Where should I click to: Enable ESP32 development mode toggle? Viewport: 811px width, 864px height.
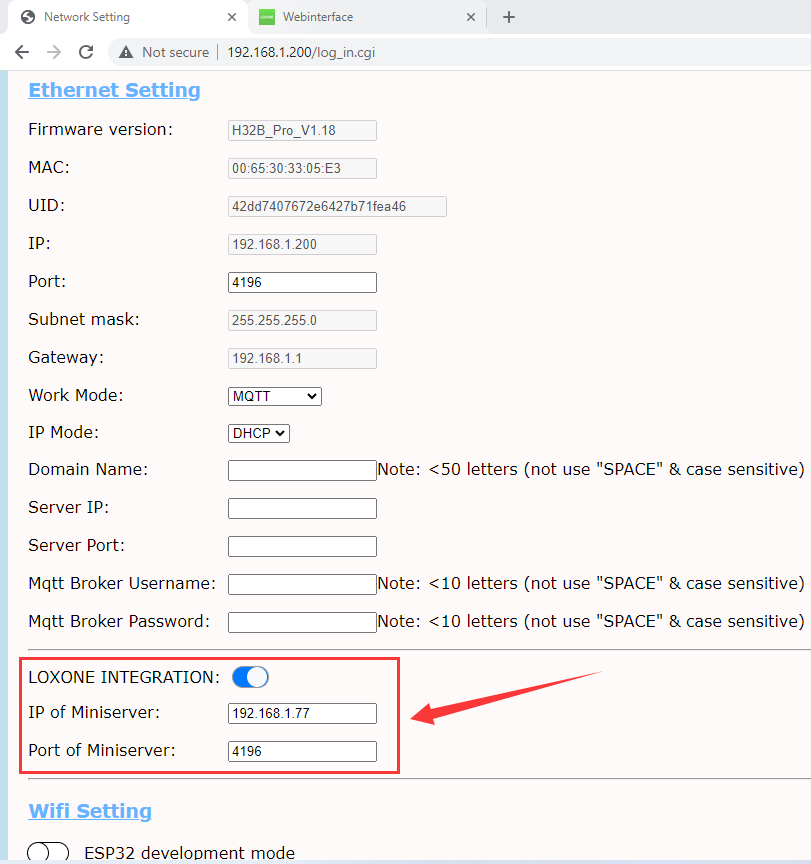(48, 852)
